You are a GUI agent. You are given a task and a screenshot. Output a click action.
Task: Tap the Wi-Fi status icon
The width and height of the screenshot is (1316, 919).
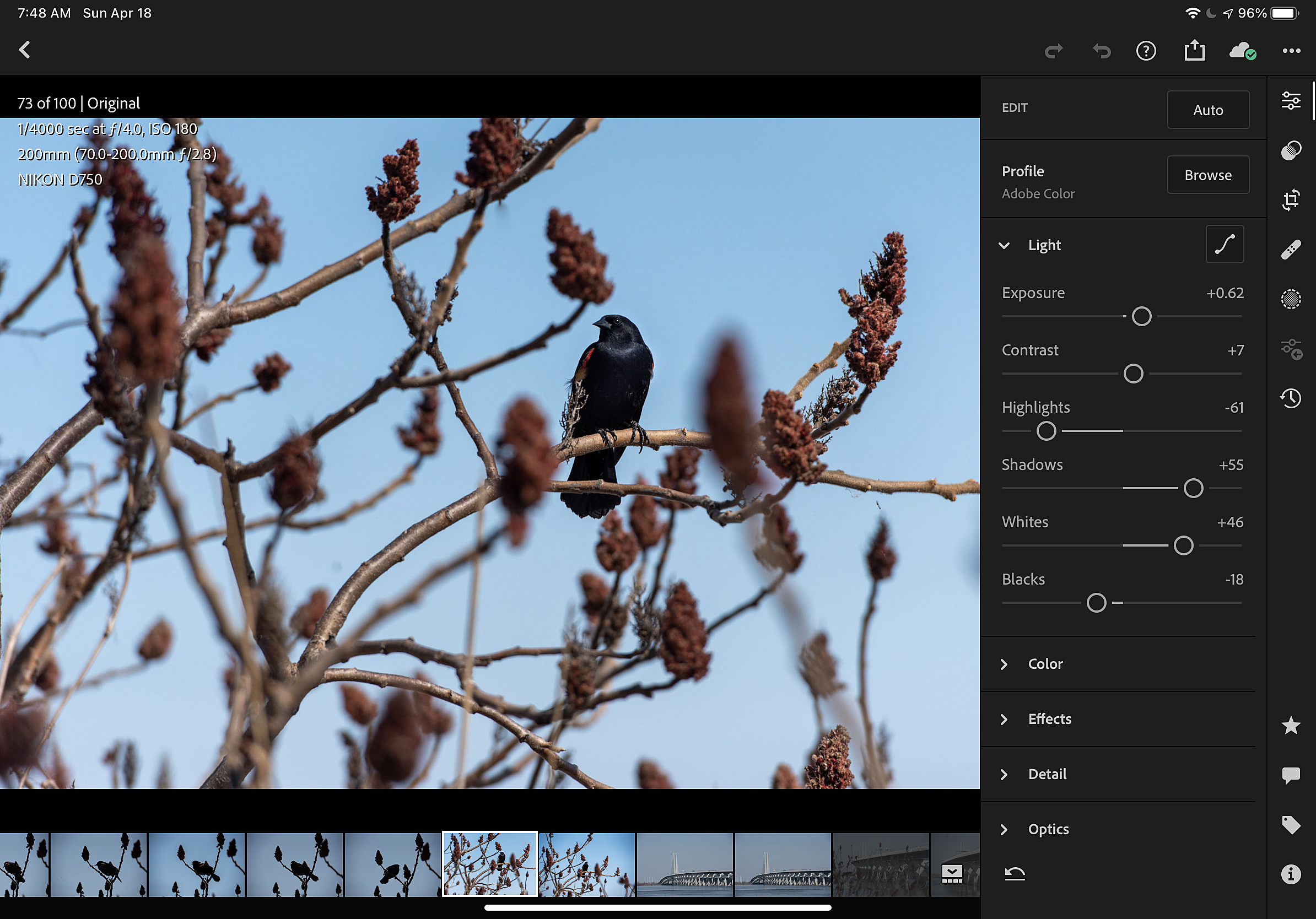coord(1192,13)
